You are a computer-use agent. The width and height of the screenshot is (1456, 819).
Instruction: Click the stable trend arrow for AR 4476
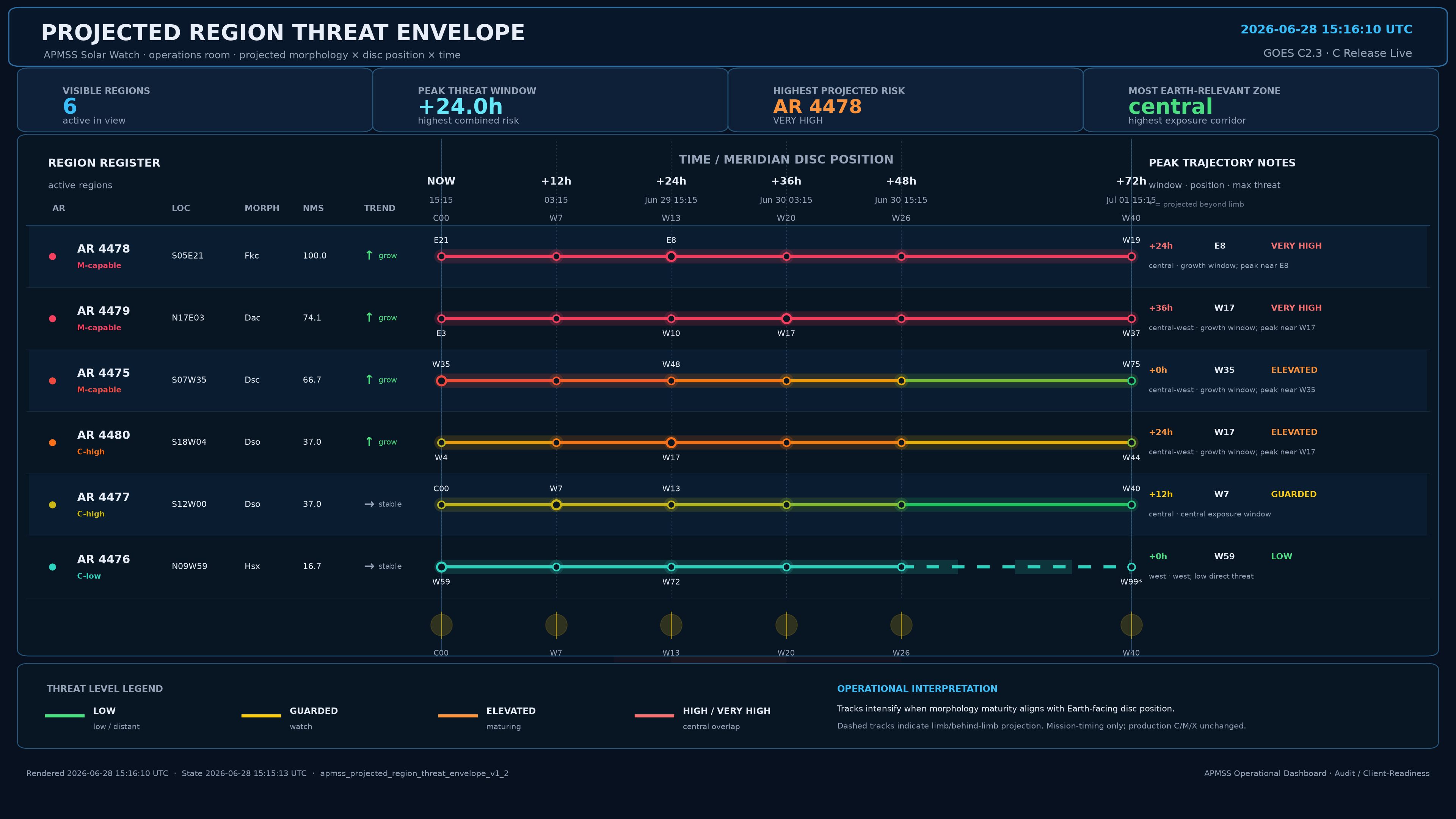click(x=369, y=566)
